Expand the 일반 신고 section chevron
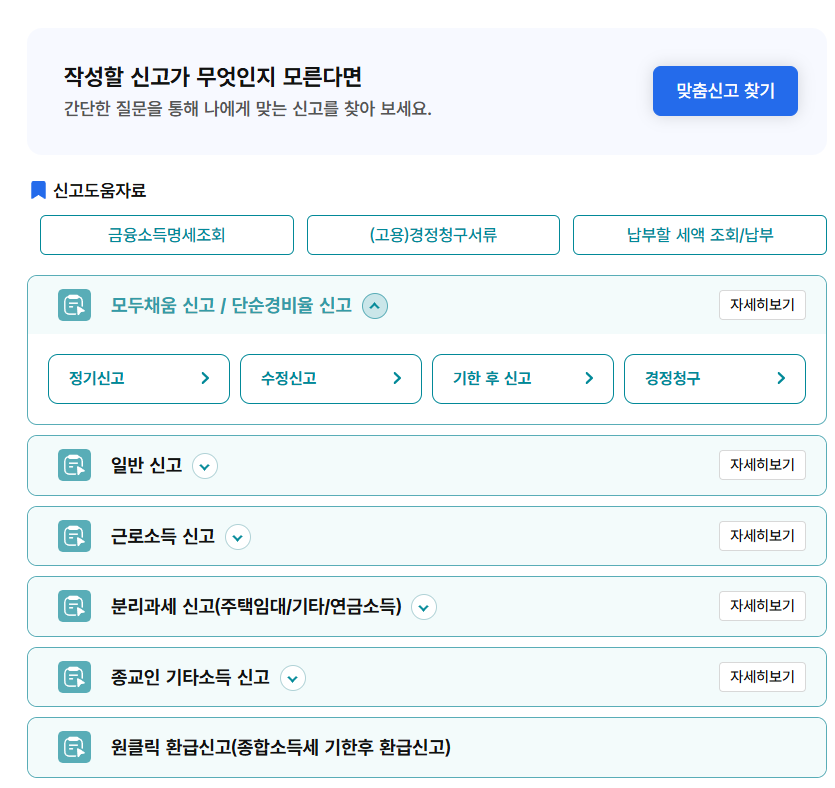Screen dimensions: 835x788 [x=205, y=466]
